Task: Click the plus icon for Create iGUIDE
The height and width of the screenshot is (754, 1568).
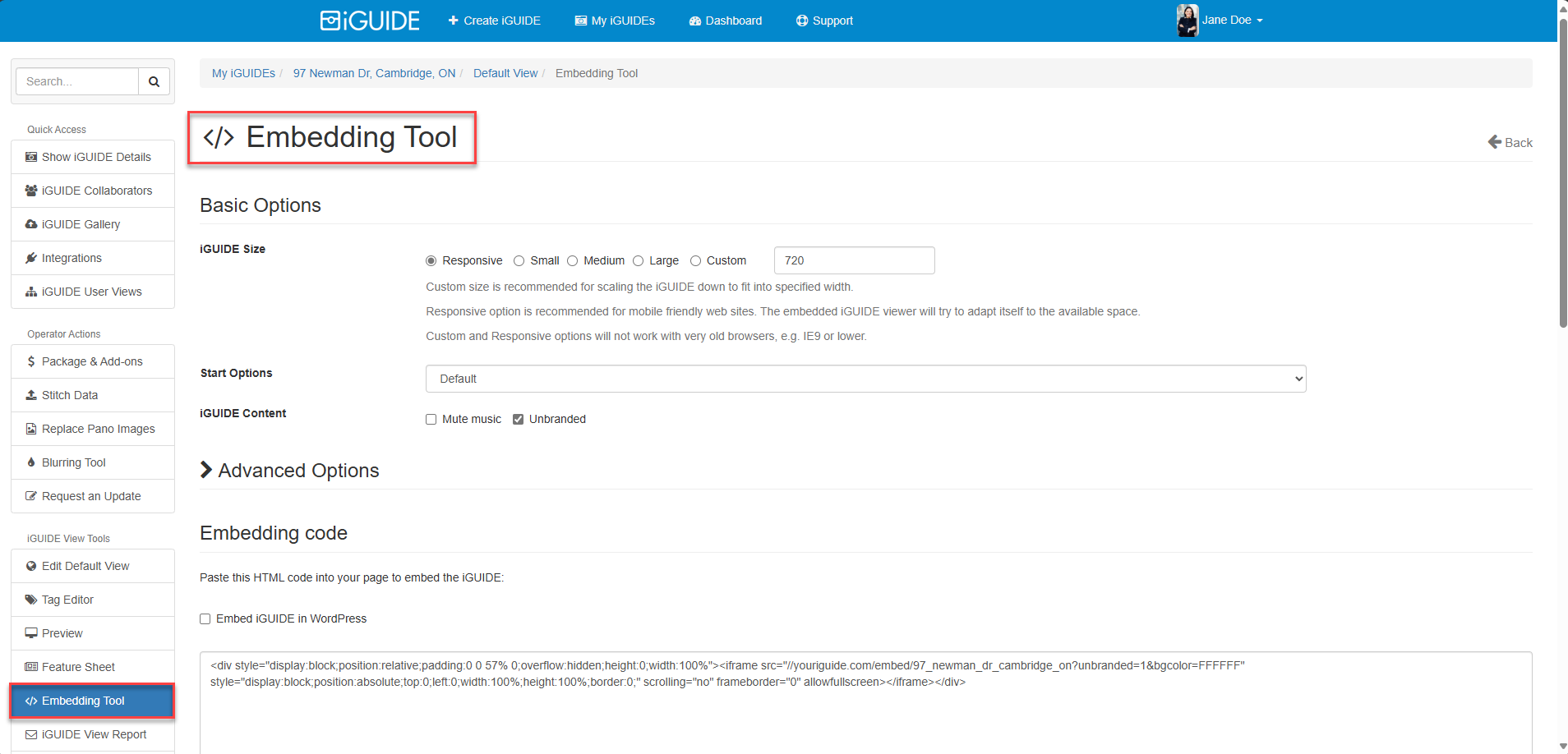Action: click(453, 21)
